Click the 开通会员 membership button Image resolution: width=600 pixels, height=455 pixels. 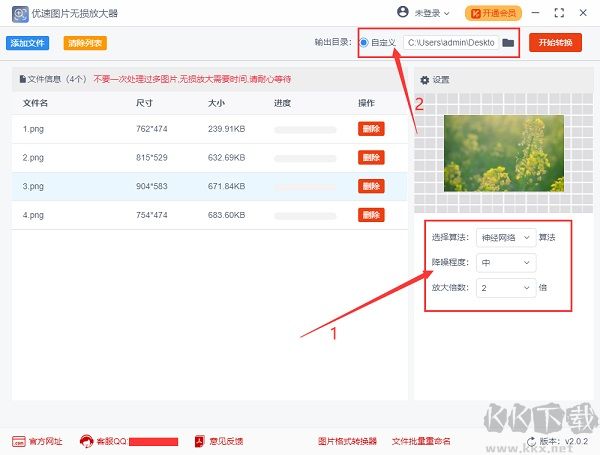(493, 13)
